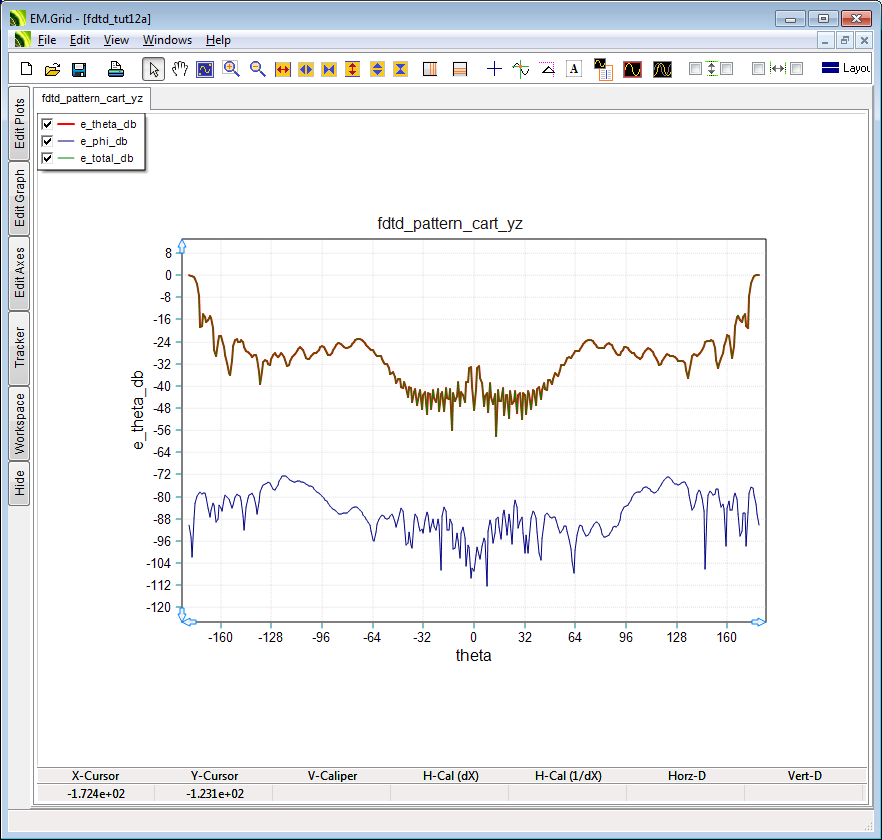Click the Layout toolbar button
Image resolution: width=882 pixels, height=840 pixels.
846,69
